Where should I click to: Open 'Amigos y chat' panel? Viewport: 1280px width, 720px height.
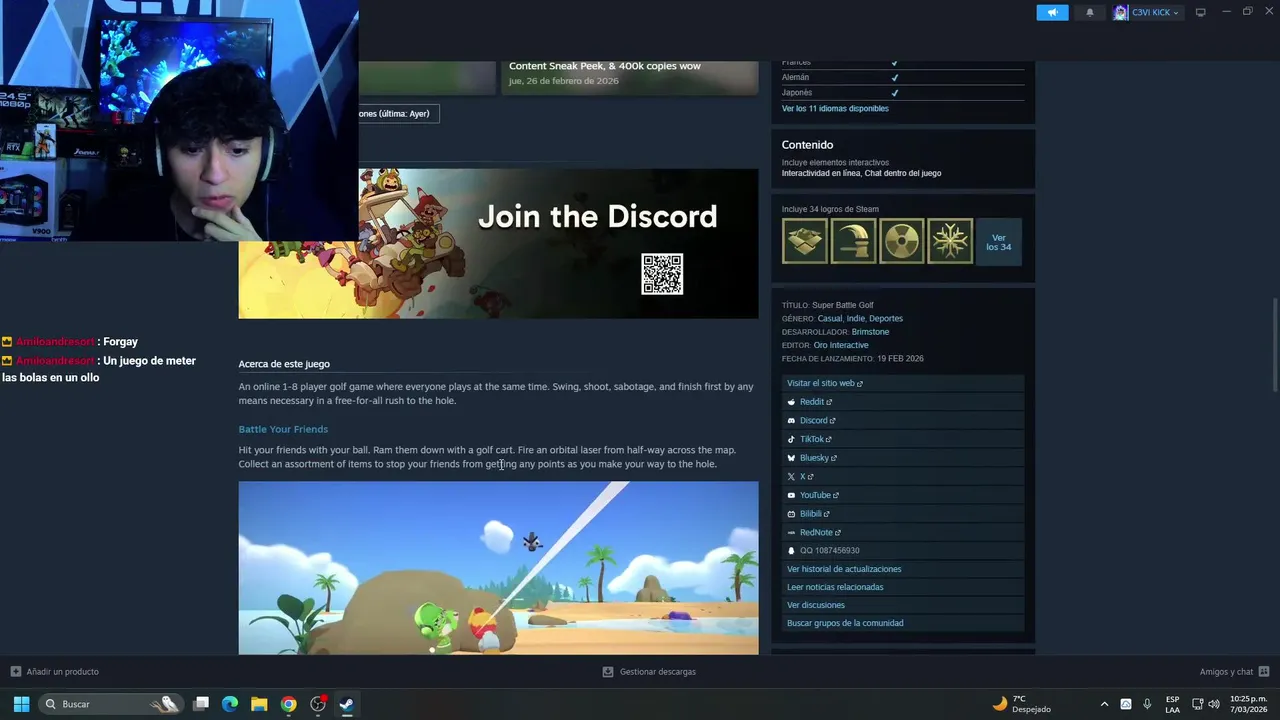[1234, 672]
